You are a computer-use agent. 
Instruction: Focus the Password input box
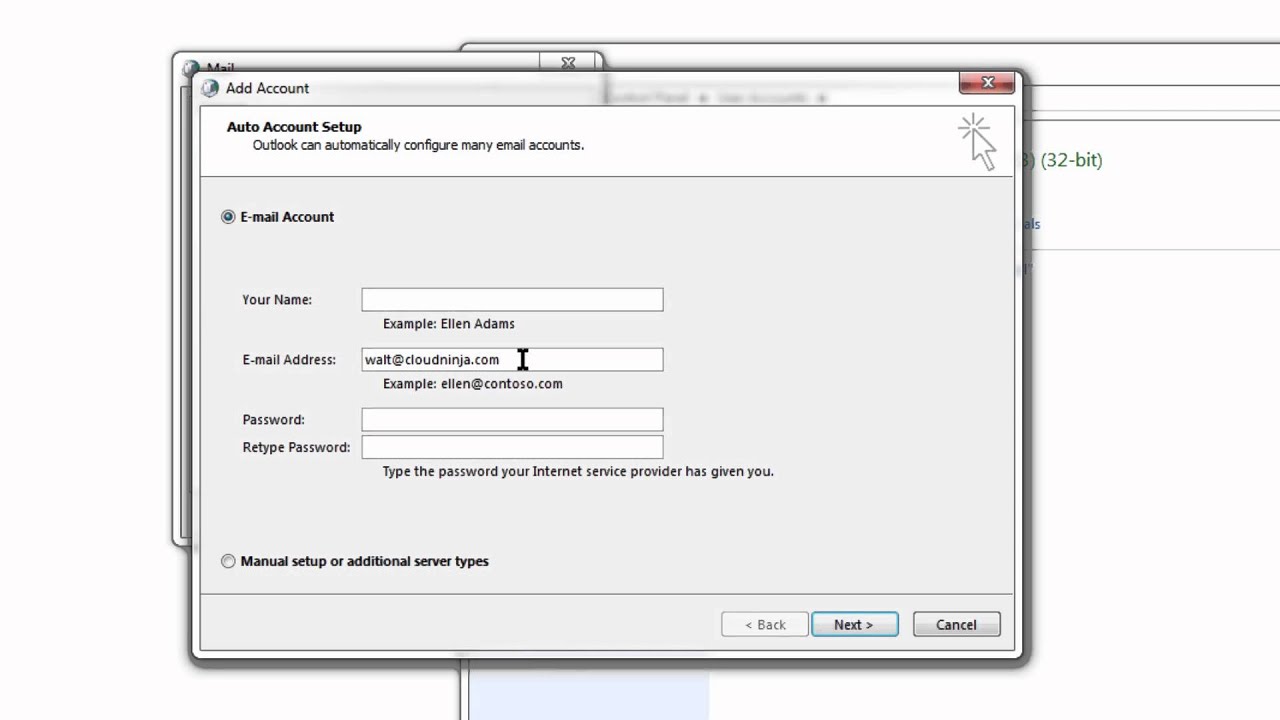(512, 420)
